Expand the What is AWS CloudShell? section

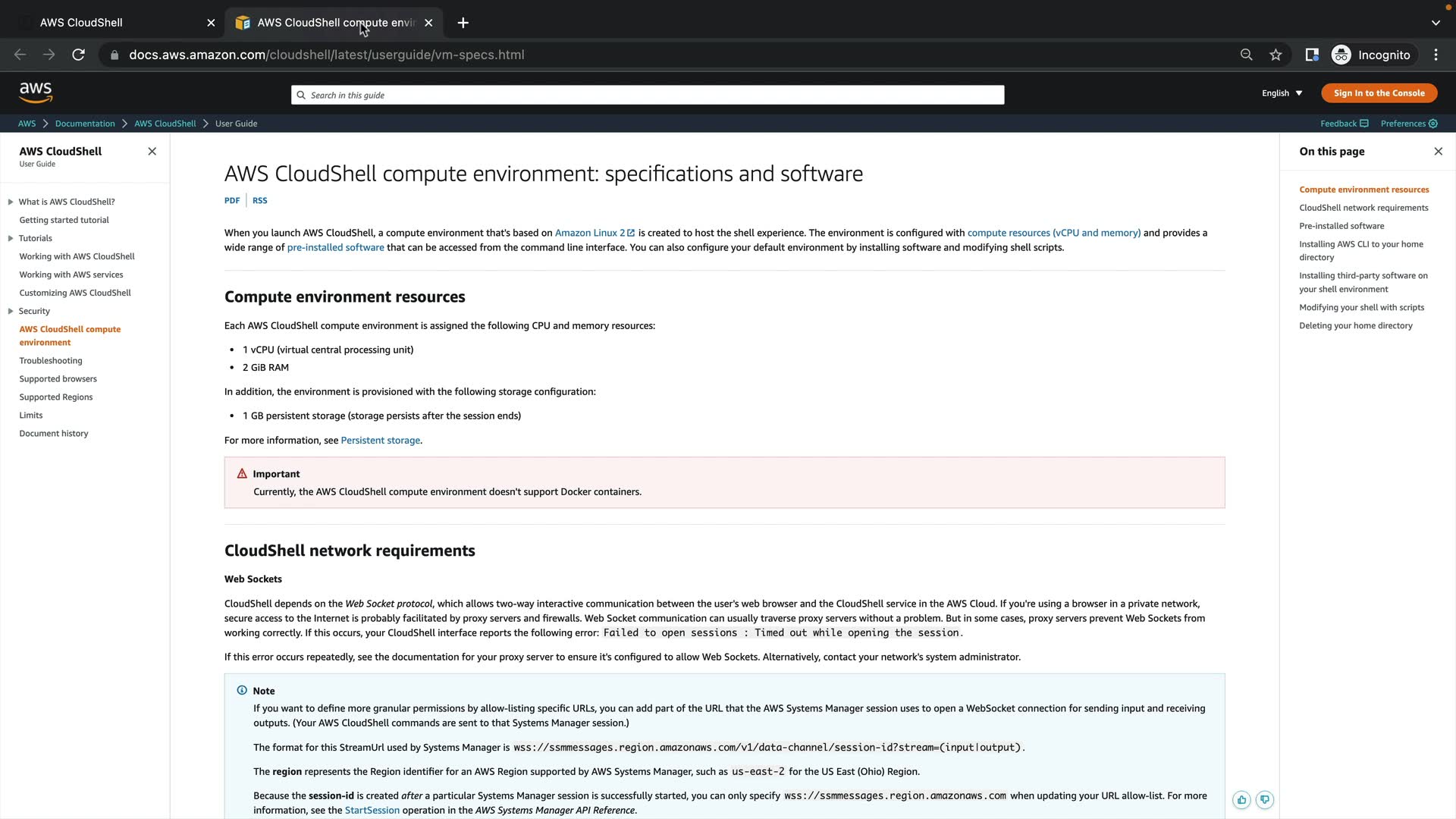(11, 202)
